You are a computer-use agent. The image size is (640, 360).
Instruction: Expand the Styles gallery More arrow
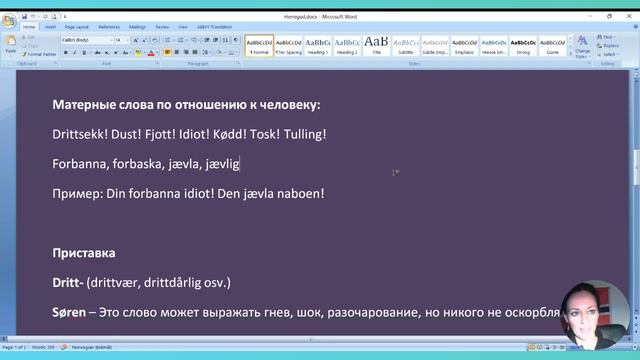tap(571, 54)
